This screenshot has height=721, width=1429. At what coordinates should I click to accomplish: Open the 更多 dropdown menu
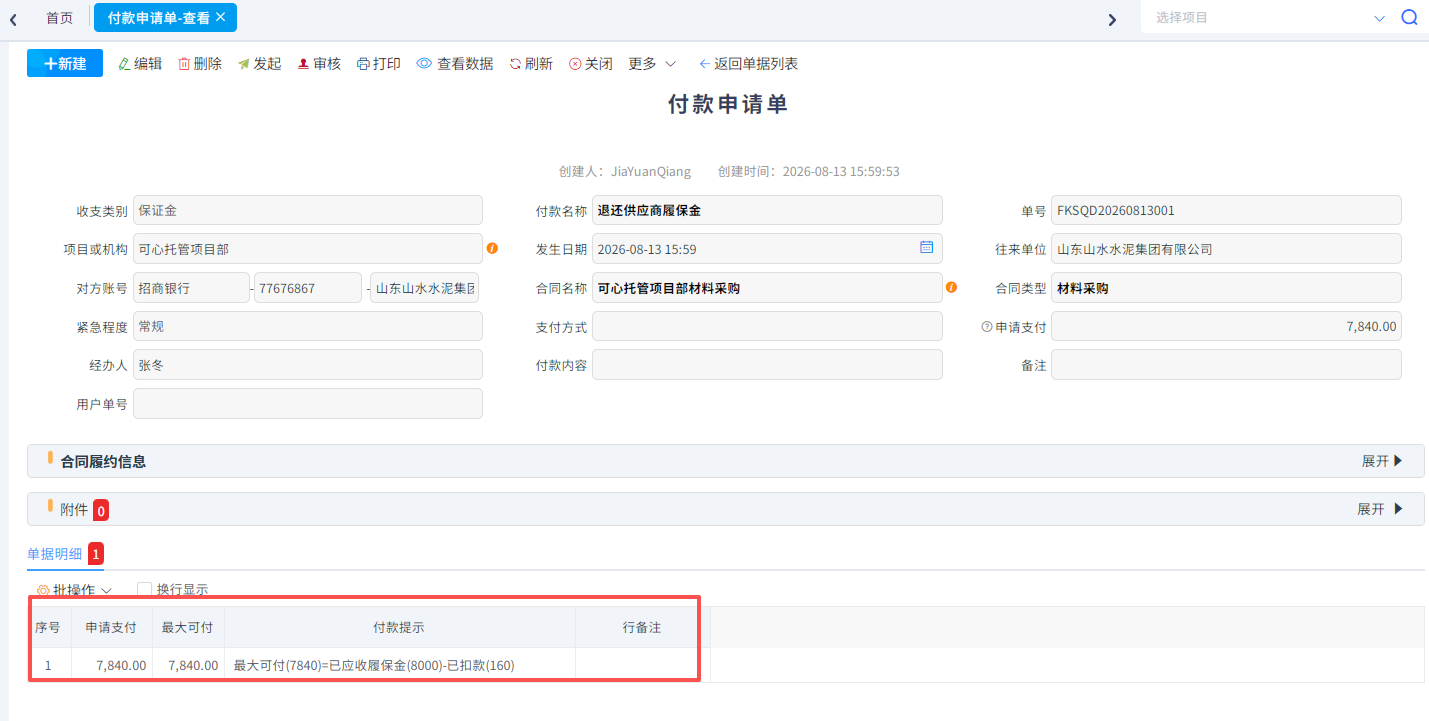click(652, 63)
